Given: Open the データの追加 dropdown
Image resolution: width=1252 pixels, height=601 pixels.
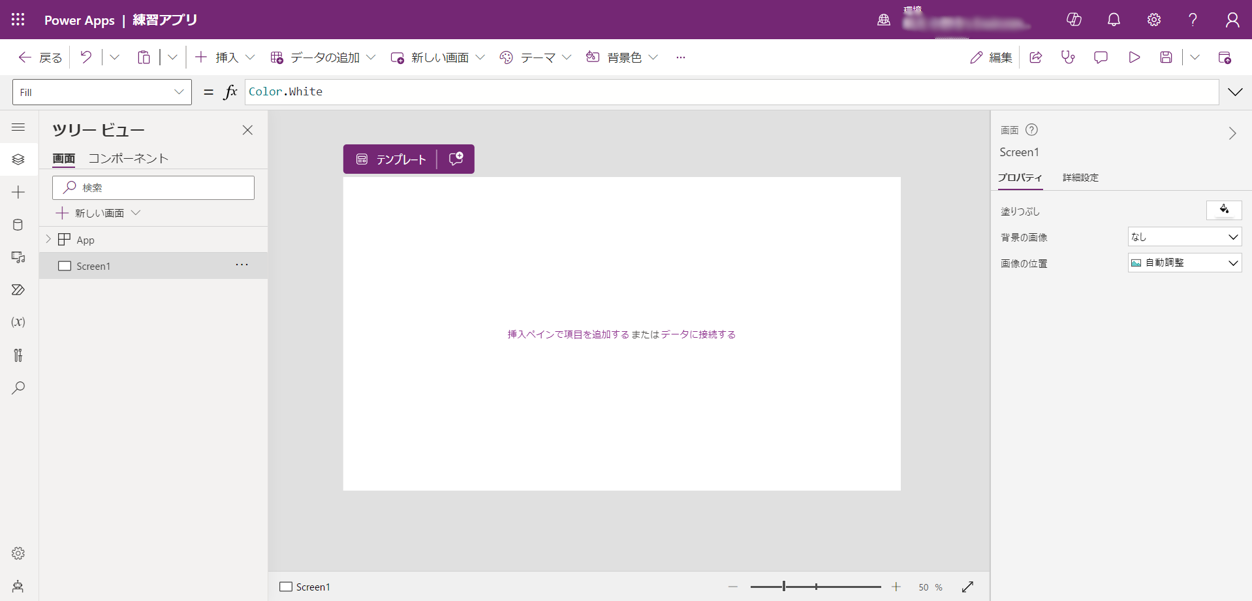Looking at the screenshot, I should click(371, 58).
